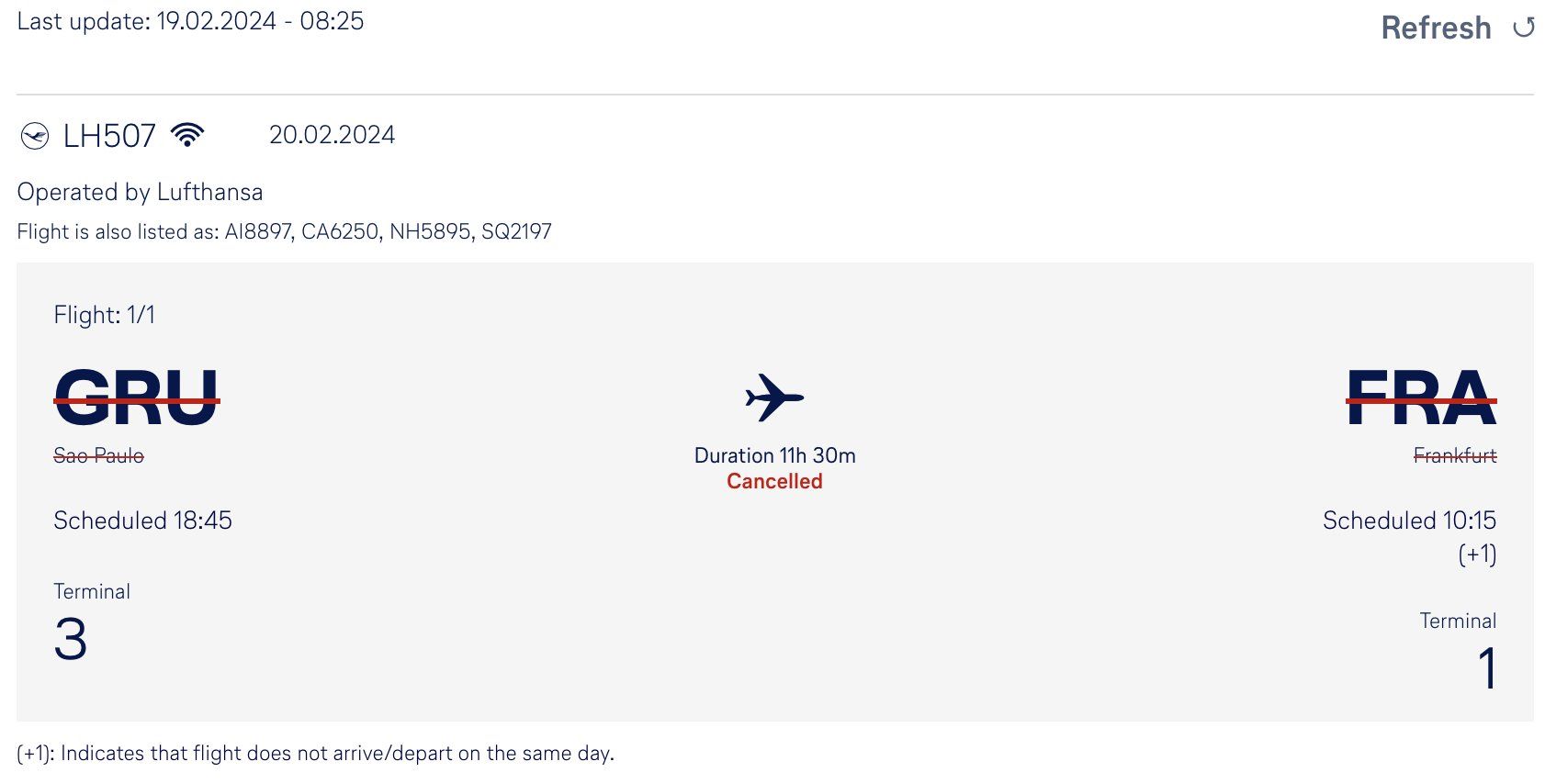This screenshot has height=784, width=1545.
Task: Click the LH507 flight number
Action: click(109, 137)
